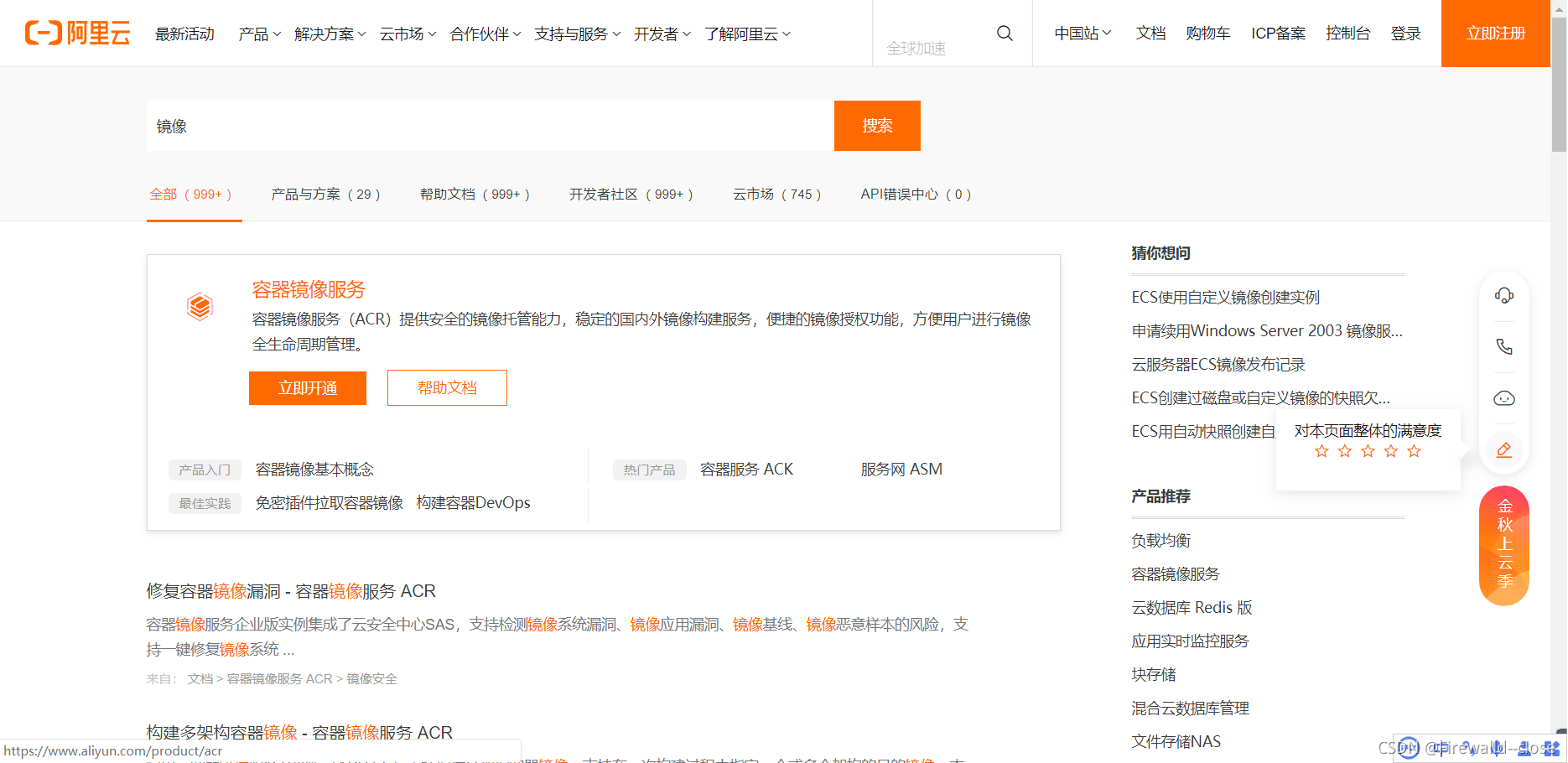Click the feedback pencil icon
This screenshot has width=1568, height=763.
(x=1504, y=450)
